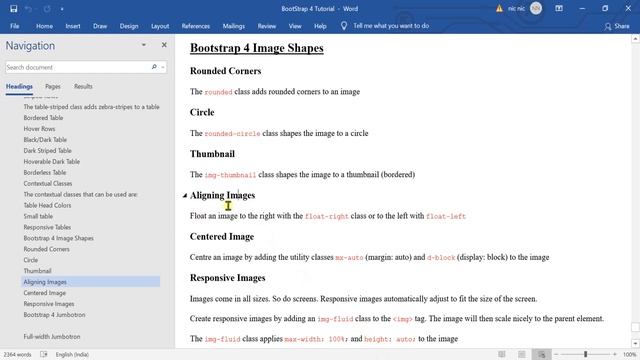Click the zoom in plus button
This screenshot has width=640, height=360.
coord(615,354)
